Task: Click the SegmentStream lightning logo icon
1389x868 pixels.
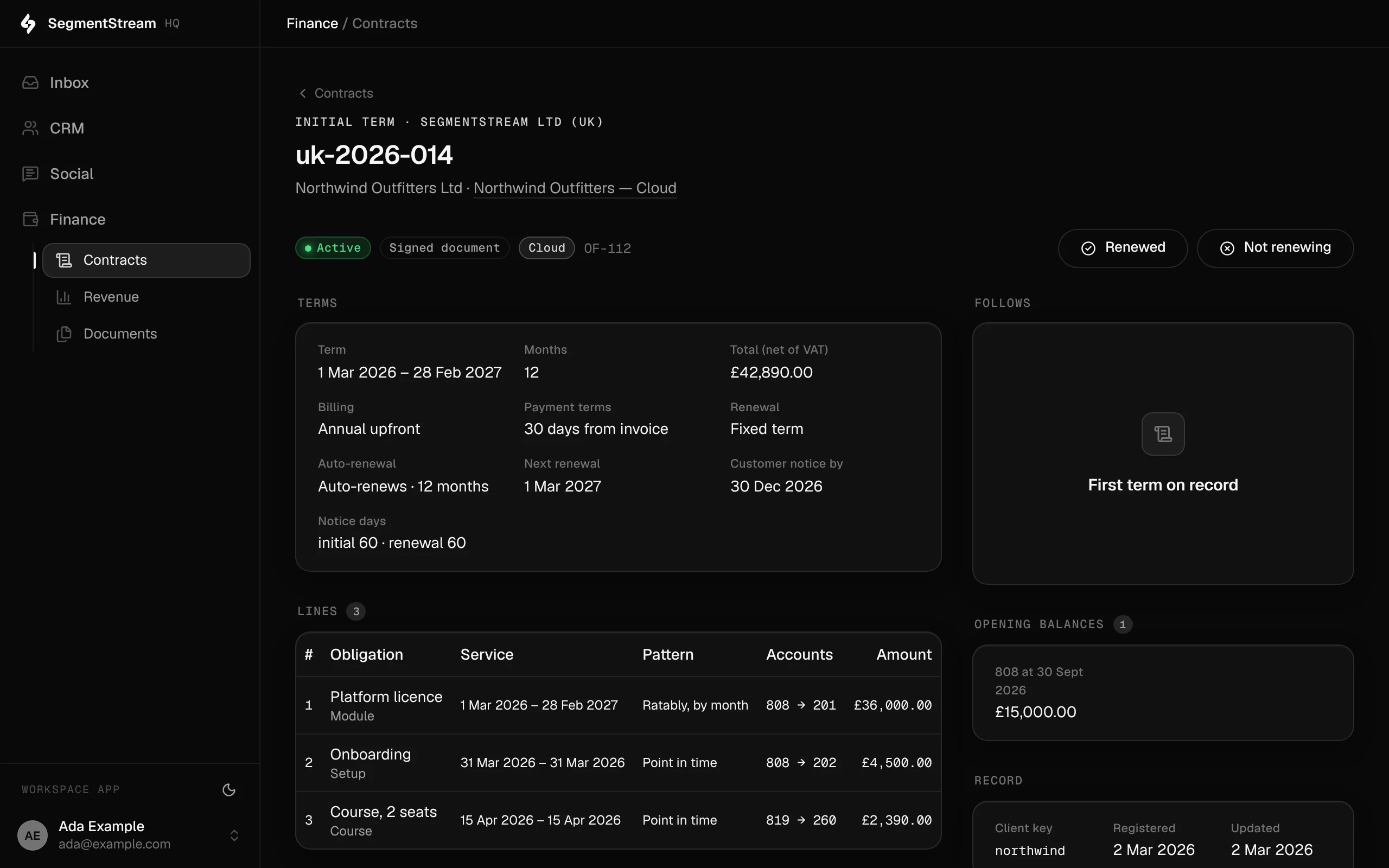Action: coord(28,23)
